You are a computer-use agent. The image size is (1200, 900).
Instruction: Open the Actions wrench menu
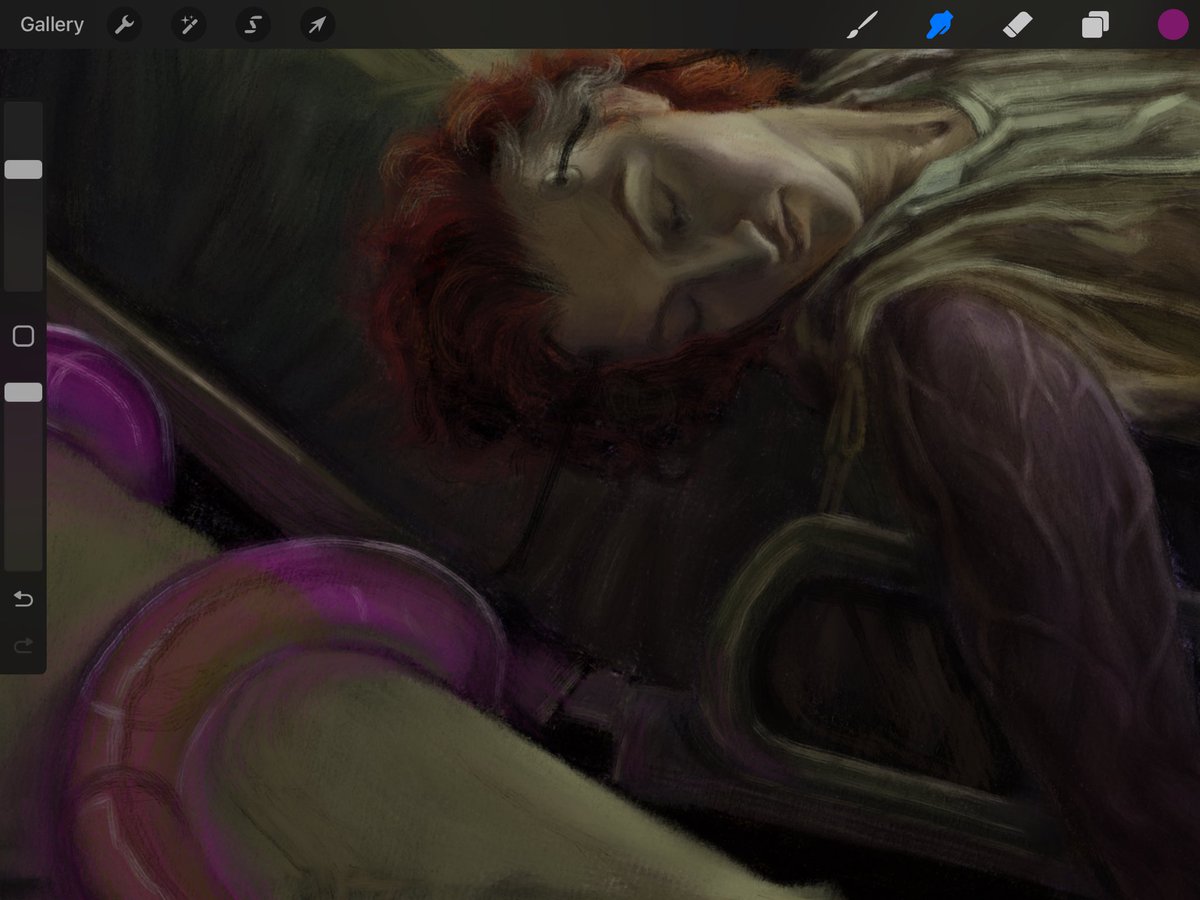point(124,25)
